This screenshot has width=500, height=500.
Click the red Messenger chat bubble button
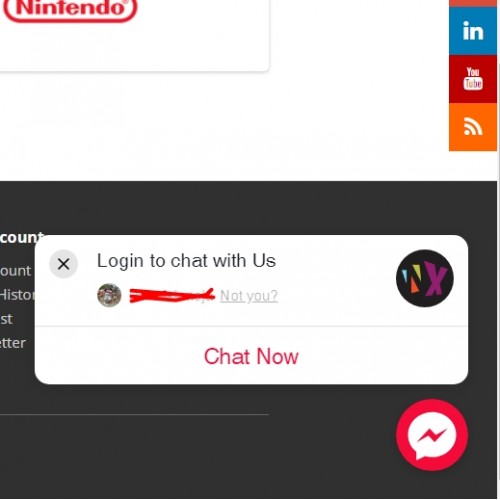click(x=432, y=435)
